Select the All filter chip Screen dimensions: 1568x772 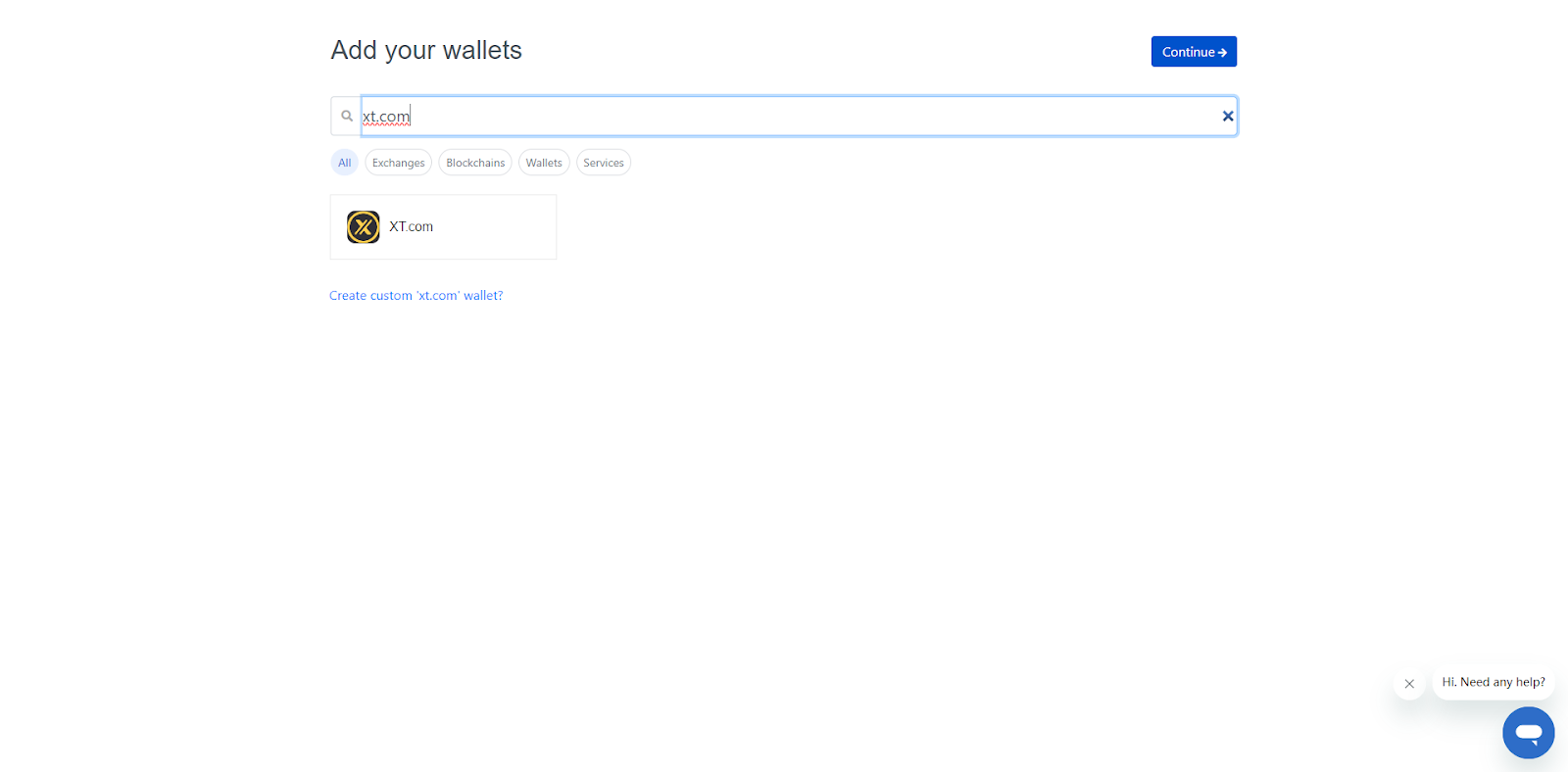click(344, 163)
